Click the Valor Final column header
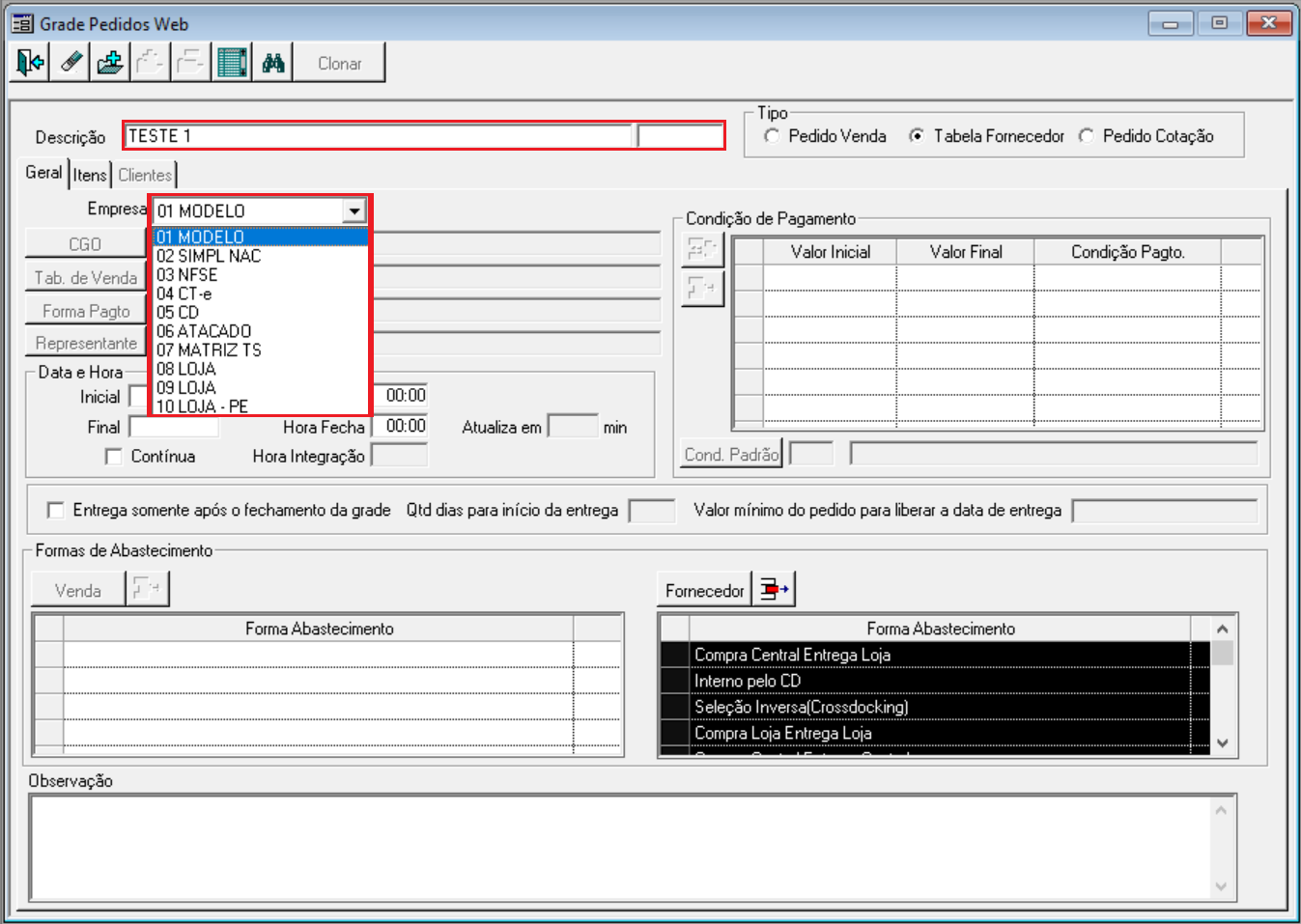Screen dimensions: 1301x924 (966, 252)
